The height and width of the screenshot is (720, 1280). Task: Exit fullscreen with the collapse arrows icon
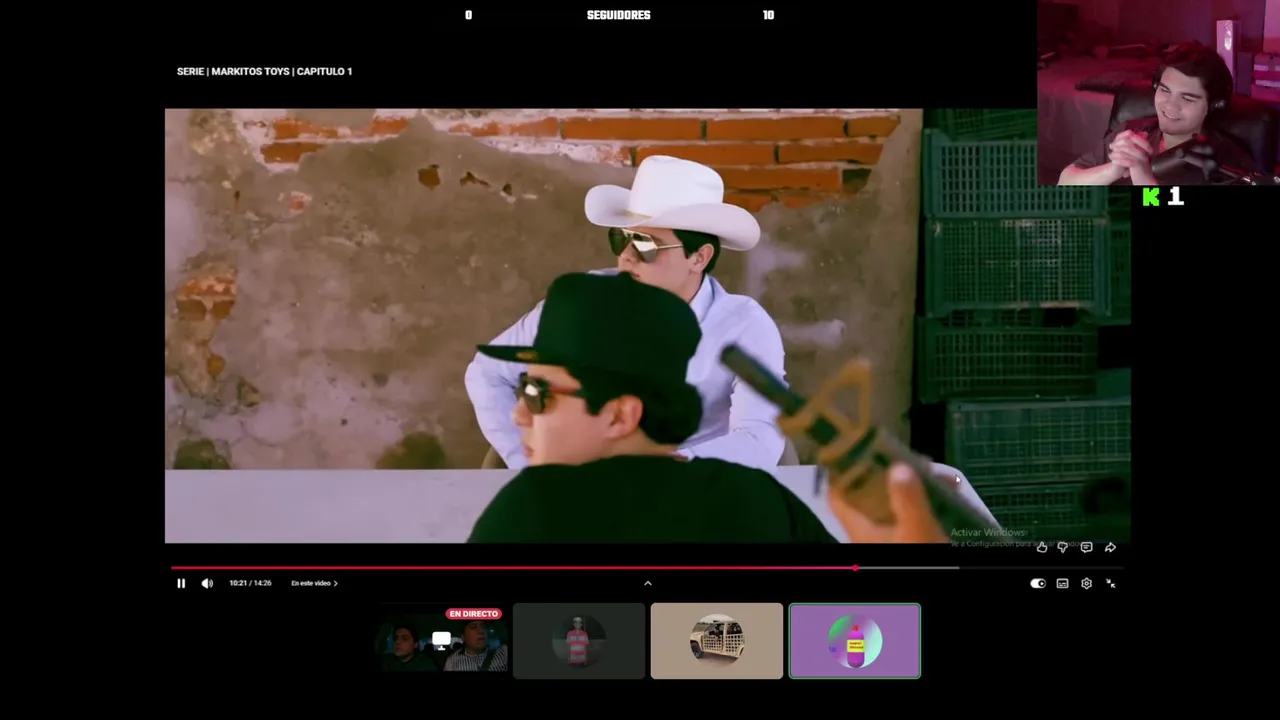tap(1110, 583)
